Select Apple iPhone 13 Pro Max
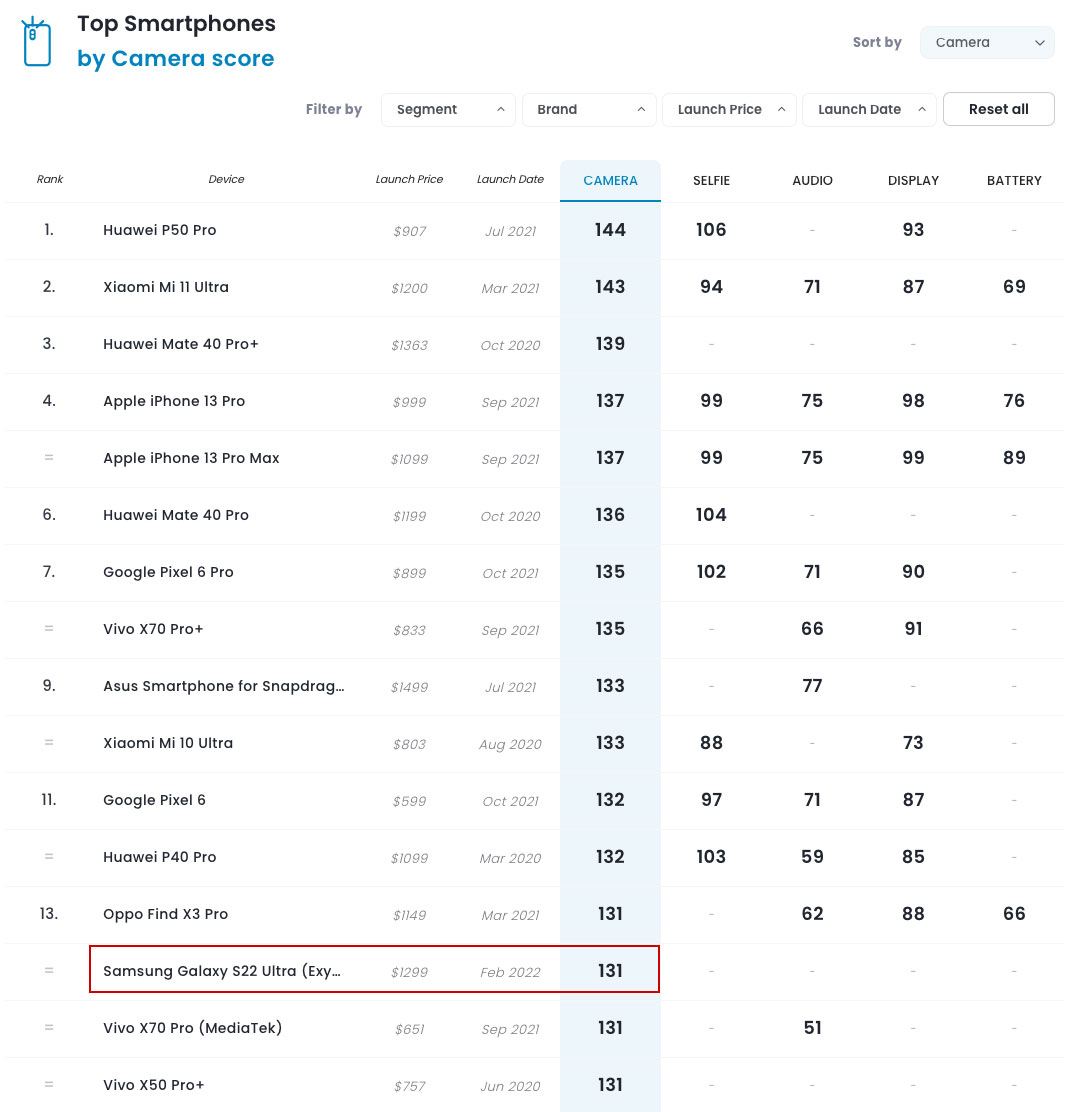 click(191, 458)
